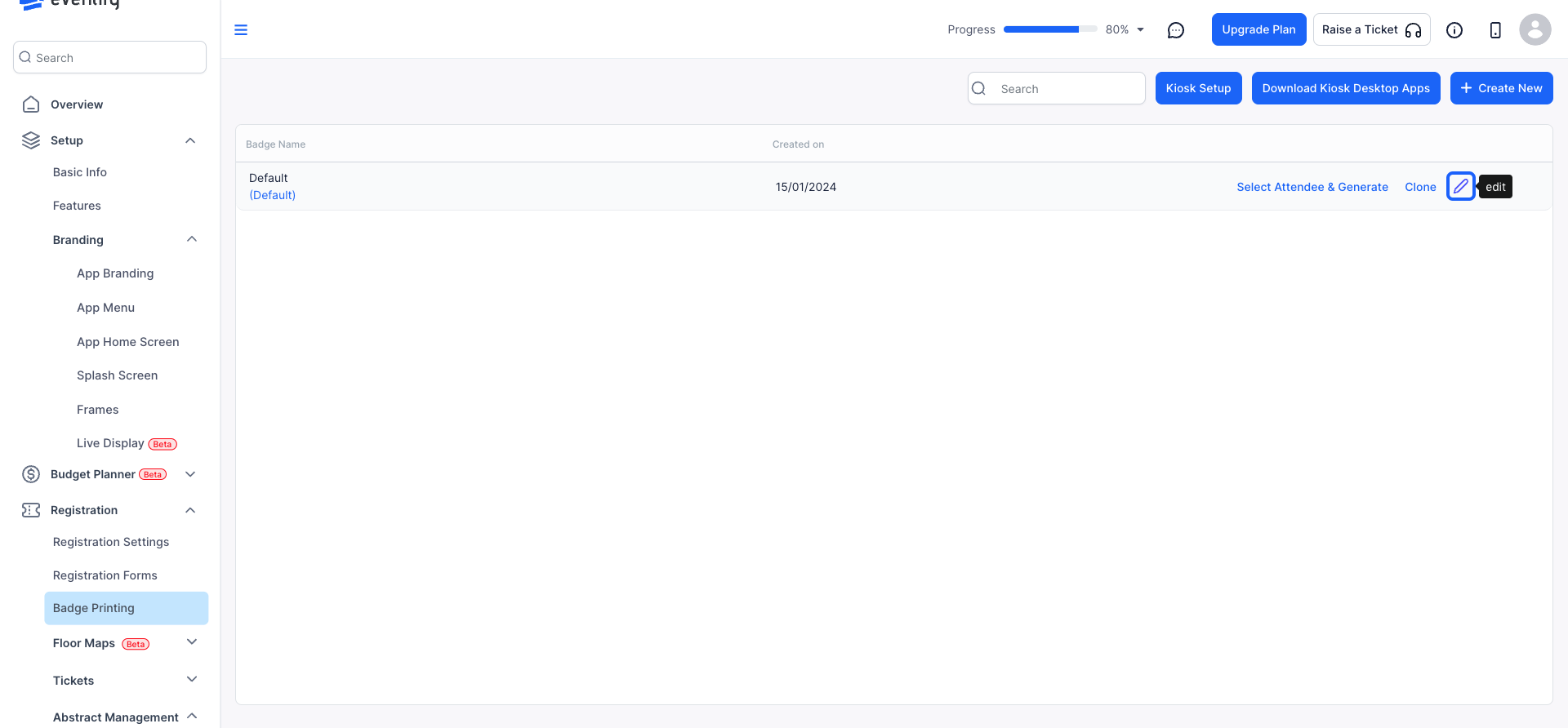The image size is (1568, 728).
Task: Collapse the Setup section chevron
Action: point(190,140)
